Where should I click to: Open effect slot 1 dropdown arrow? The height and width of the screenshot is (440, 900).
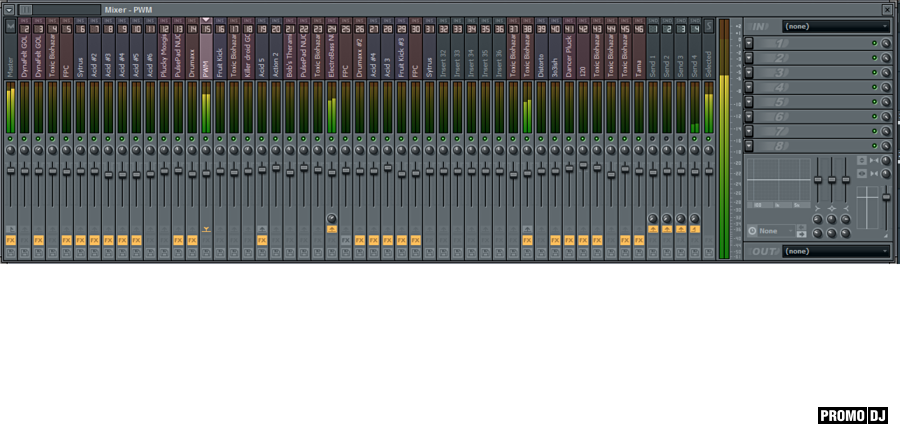tap(749, 44)
